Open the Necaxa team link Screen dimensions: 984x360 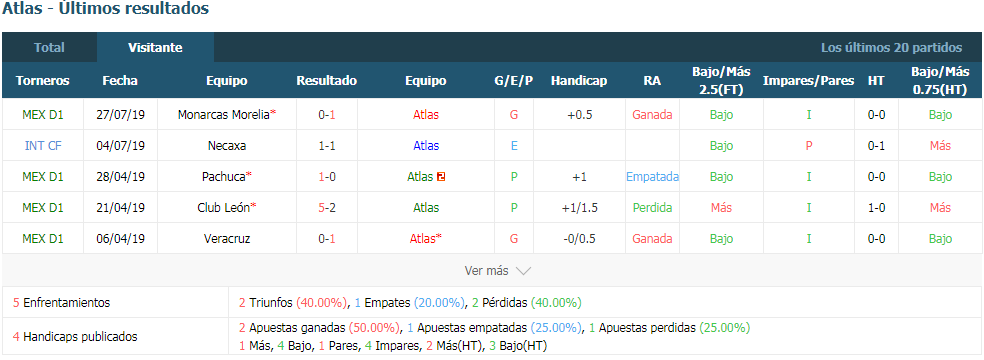pyautogui.click(x=227, y=146)
